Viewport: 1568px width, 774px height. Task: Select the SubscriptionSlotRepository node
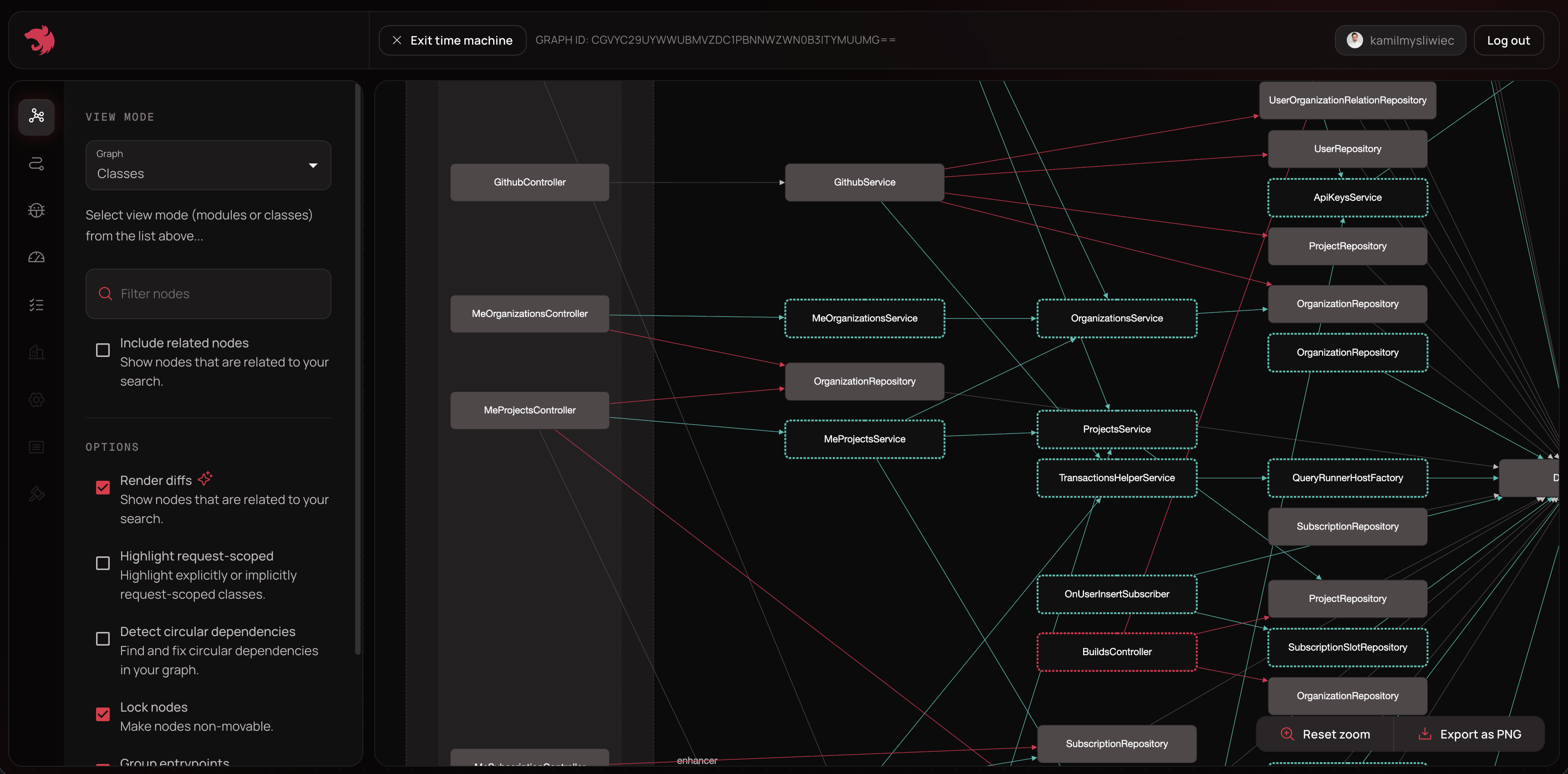pos(1348,647)
